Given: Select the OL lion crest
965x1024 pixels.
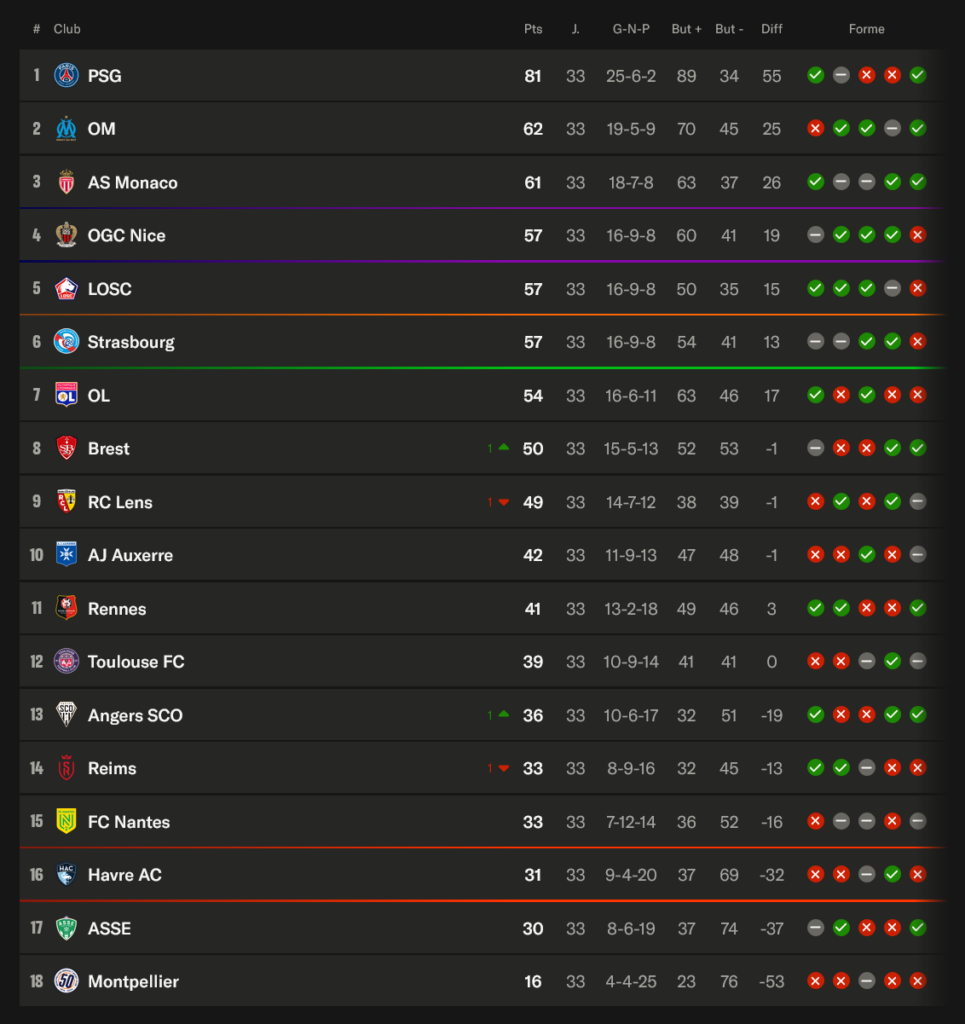Looking at the screenshot, I should 66,395.
